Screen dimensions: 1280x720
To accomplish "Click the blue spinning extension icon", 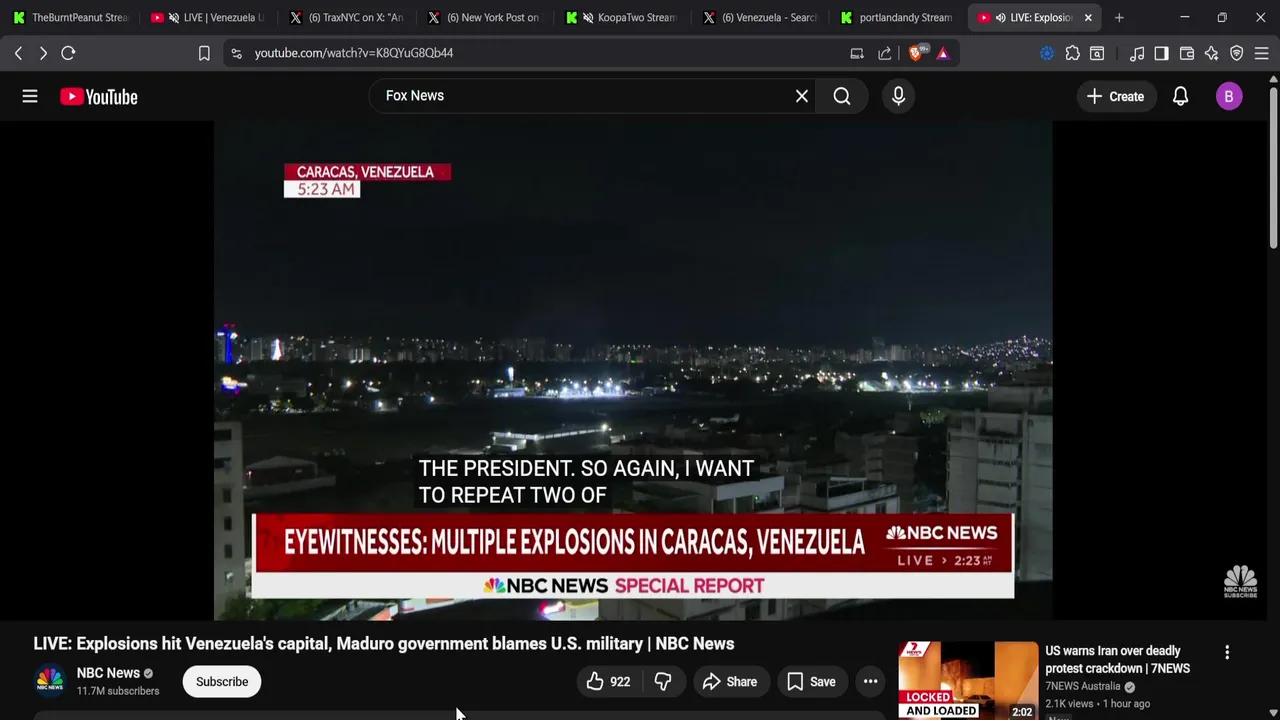I will tap(1047, 53).
